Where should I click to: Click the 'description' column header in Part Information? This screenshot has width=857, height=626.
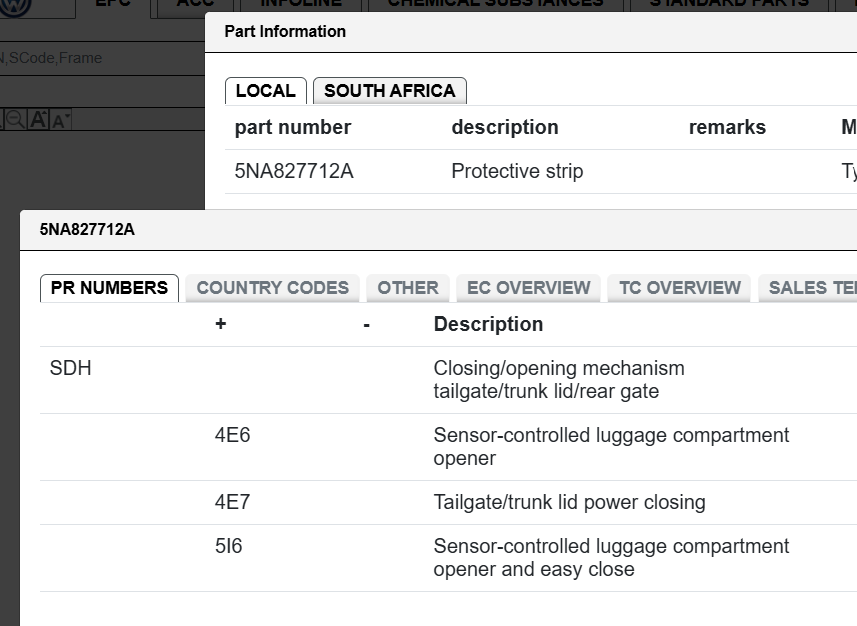(505, 127)
